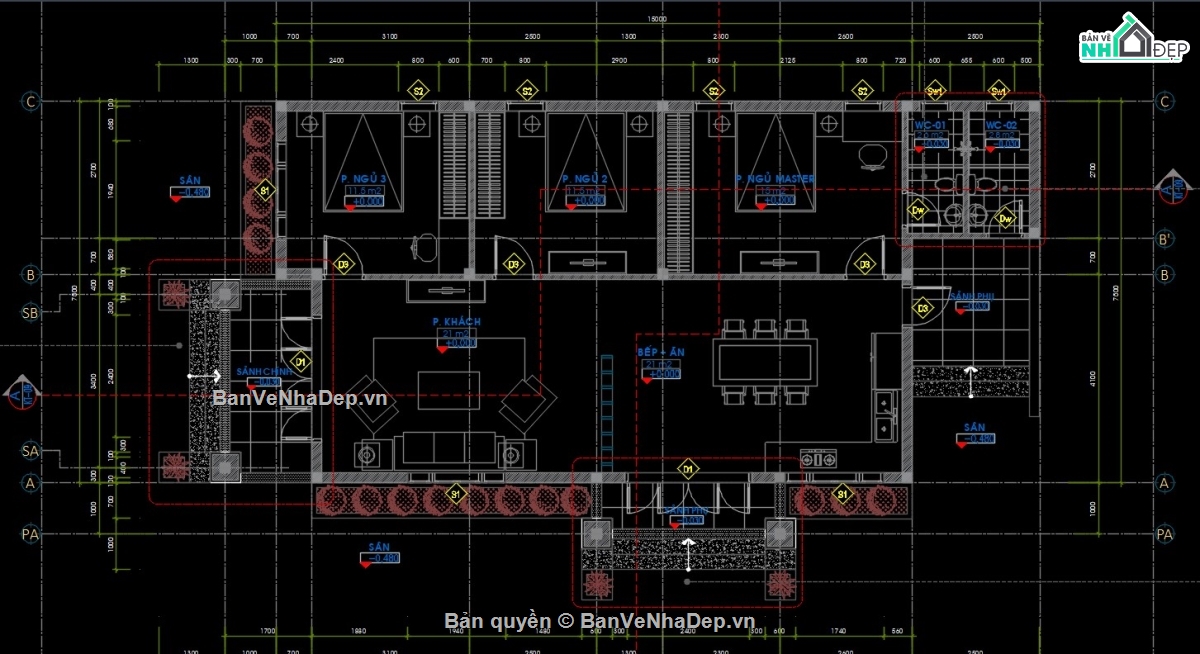Click the section marker on the left edge
This screenshot has height=654, width=1200.
pyautogui.click(x=21, y=395)
